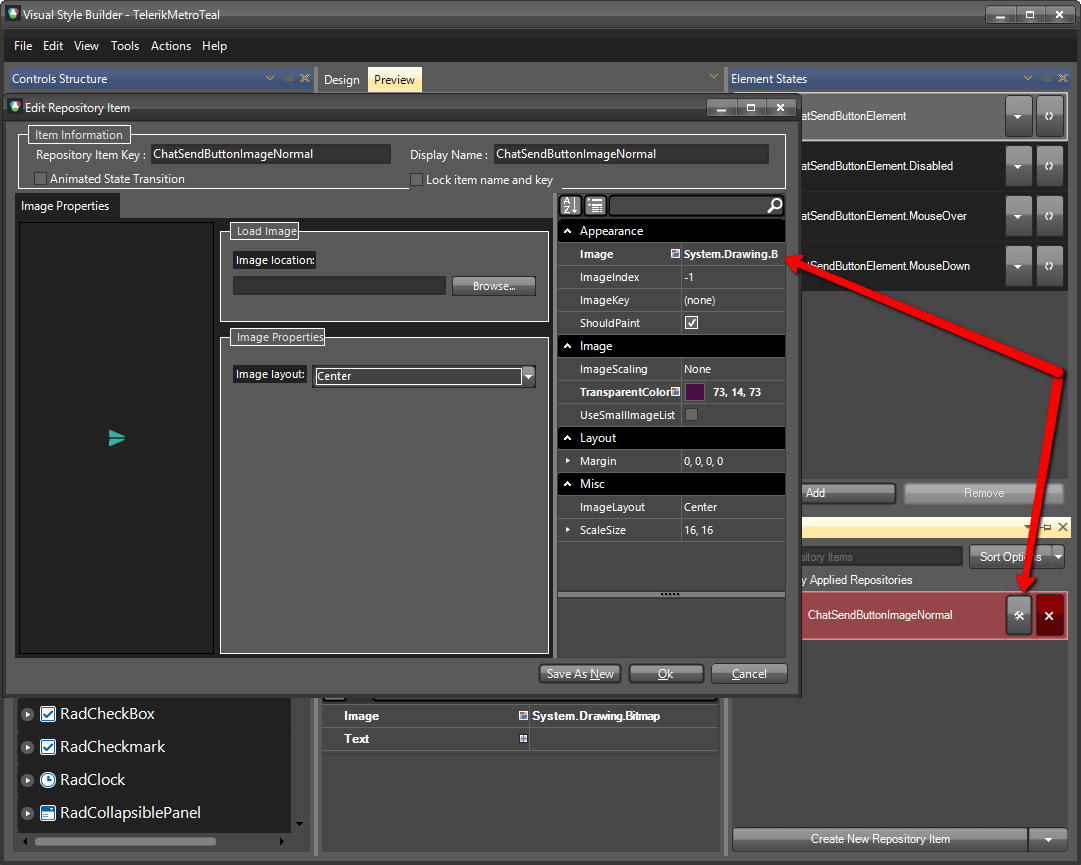1081x865 pixels.
Task: Click the wrench icon on ChatSendButtonImageNormal item
Action: click(x=1018, y=615)
